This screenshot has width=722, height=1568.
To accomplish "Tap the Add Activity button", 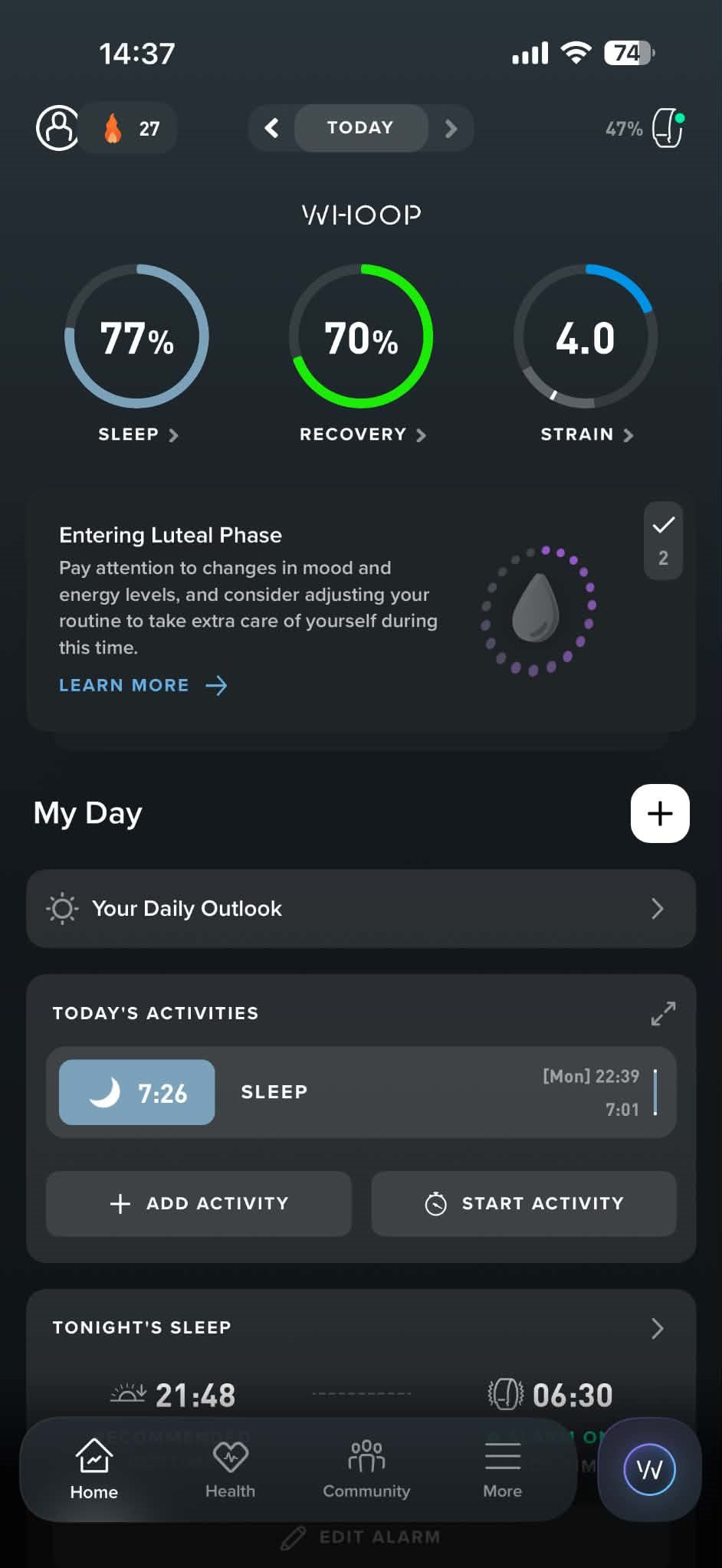I will [x=199, y=1203].
